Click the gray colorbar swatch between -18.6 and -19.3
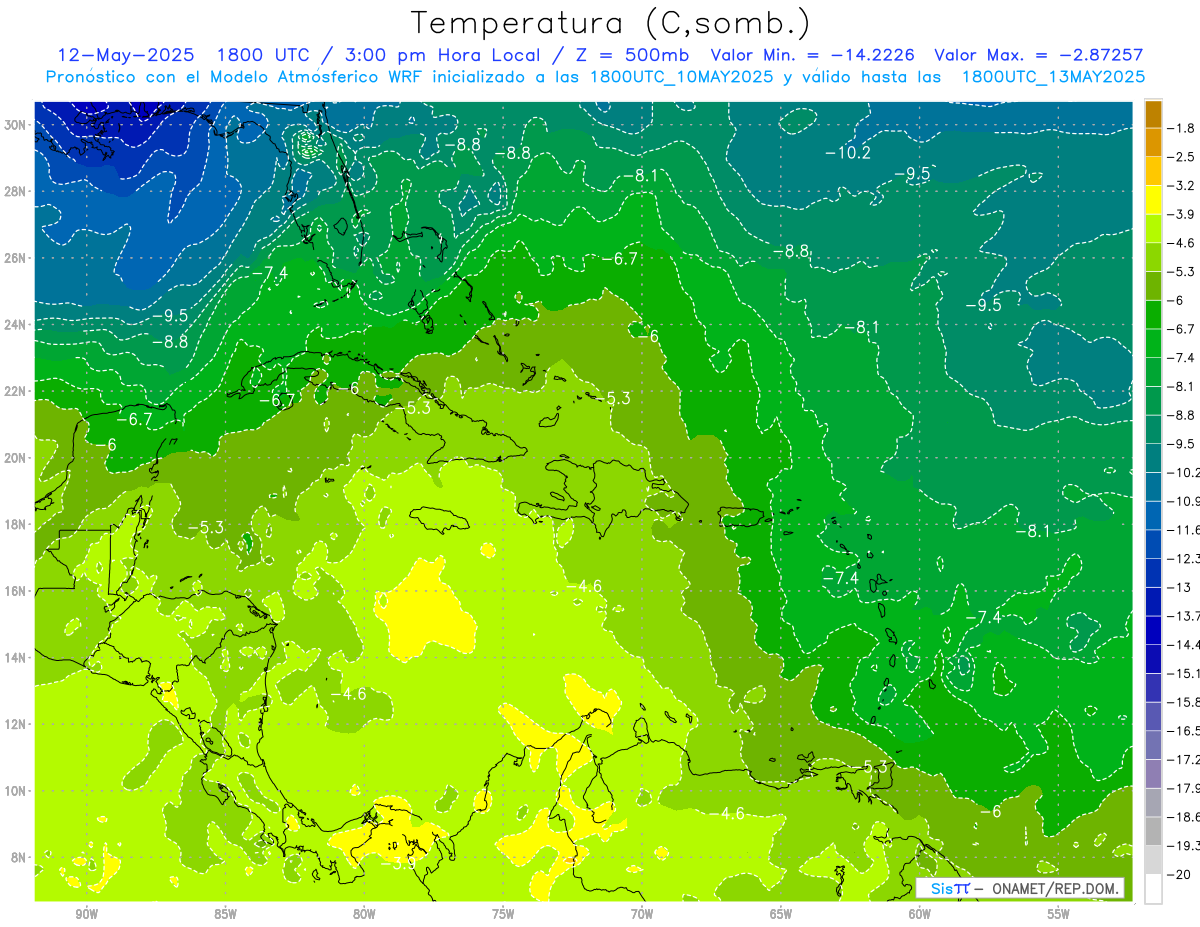 pyautogui.click(x=1153, y=830)
